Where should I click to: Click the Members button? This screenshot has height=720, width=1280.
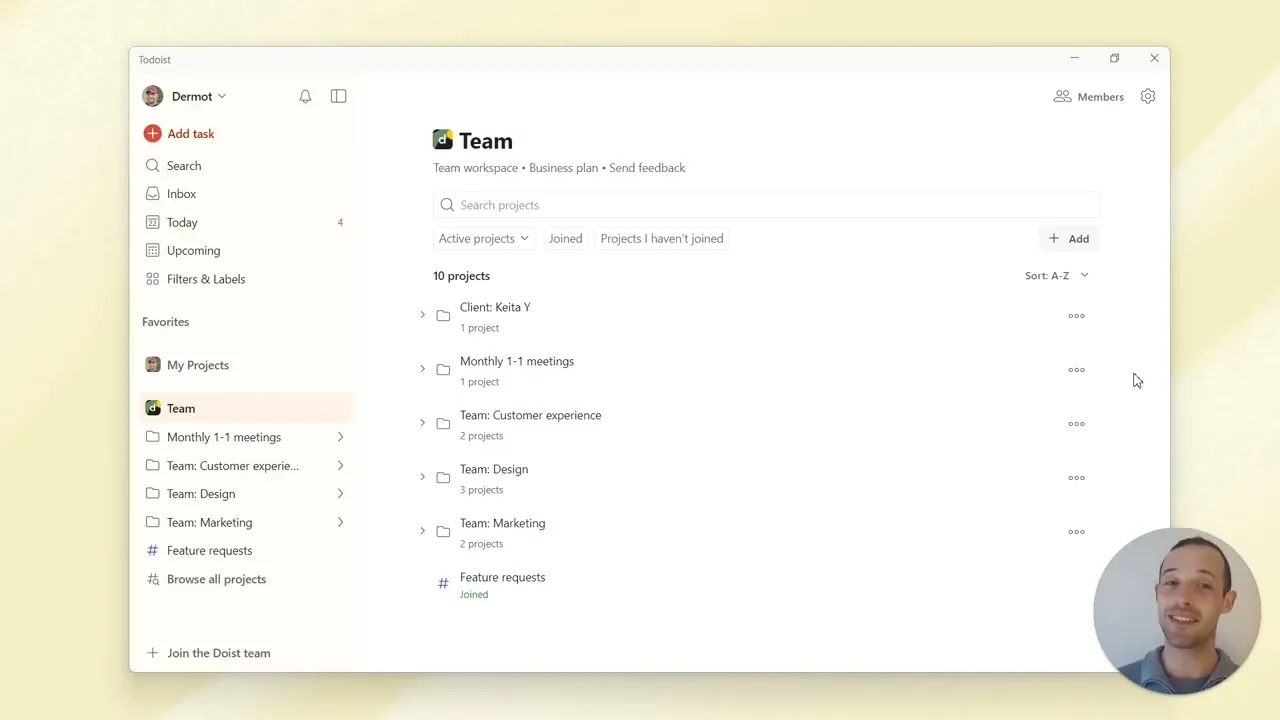1089,97
